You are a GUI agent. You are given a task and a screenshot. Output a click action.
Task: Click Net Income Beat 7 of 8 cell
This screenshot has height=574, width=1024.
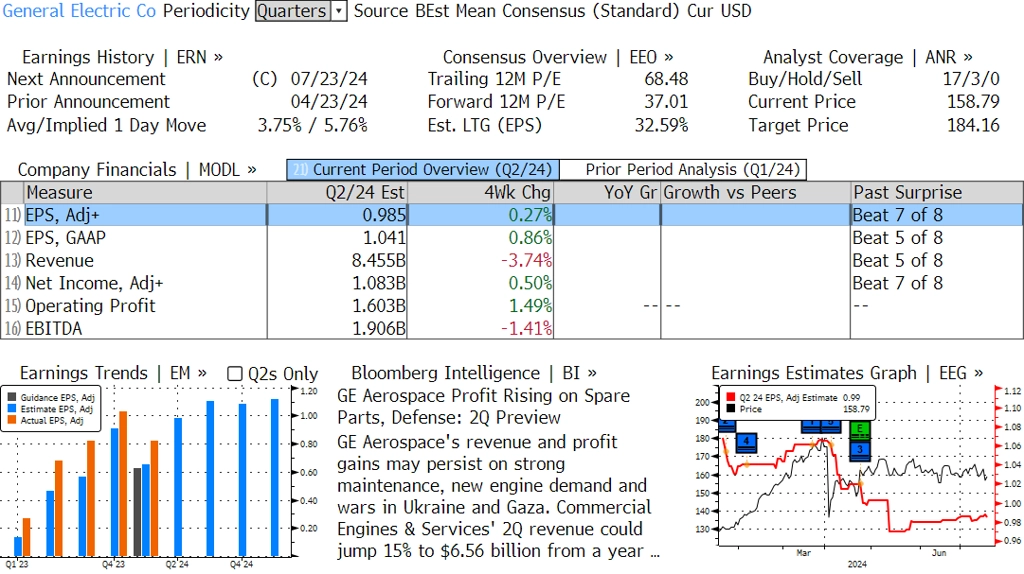[936, 283]
